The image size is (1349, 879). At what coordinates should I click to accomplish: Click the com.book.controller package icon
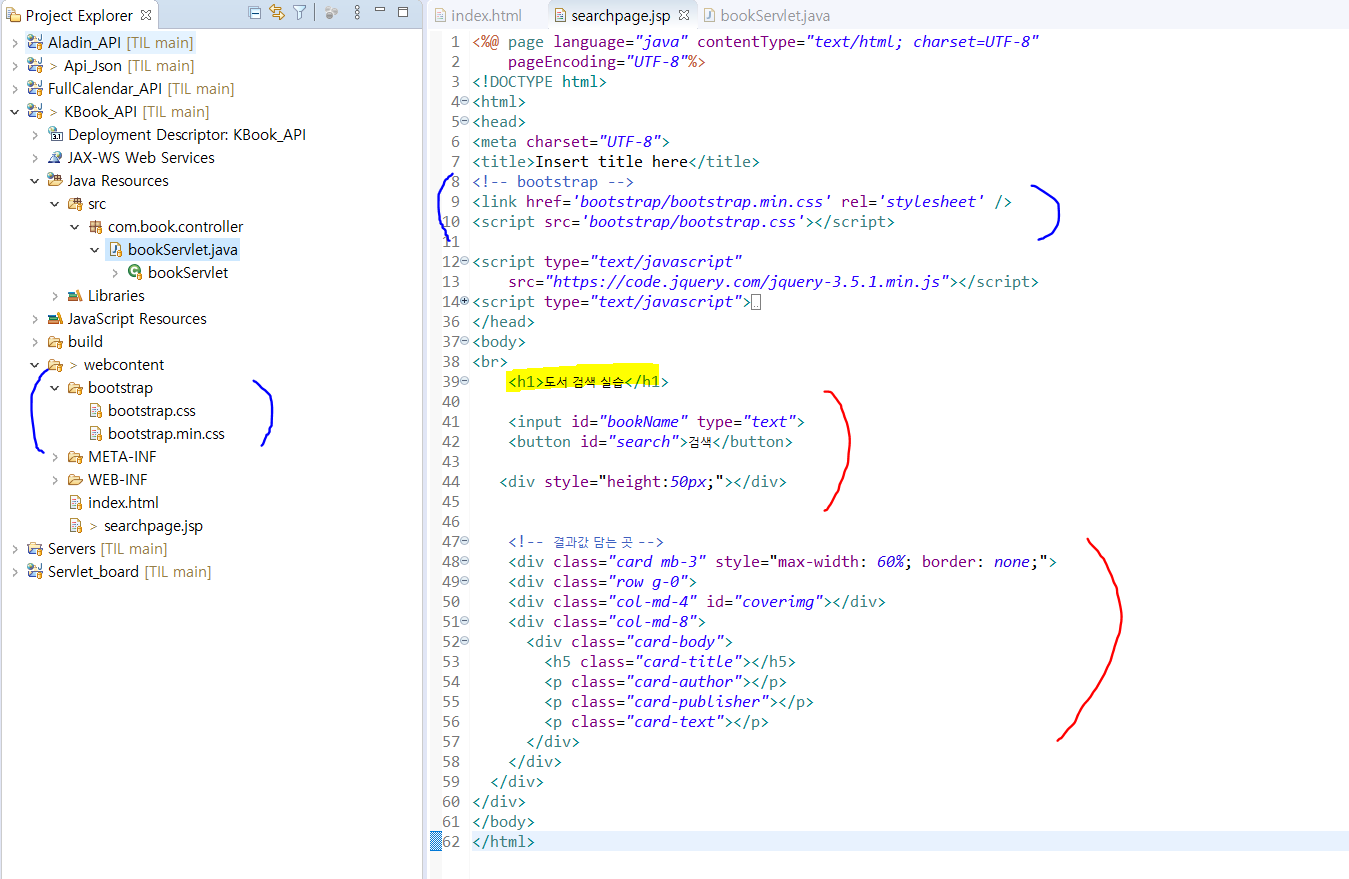click(x=95, y=227)
